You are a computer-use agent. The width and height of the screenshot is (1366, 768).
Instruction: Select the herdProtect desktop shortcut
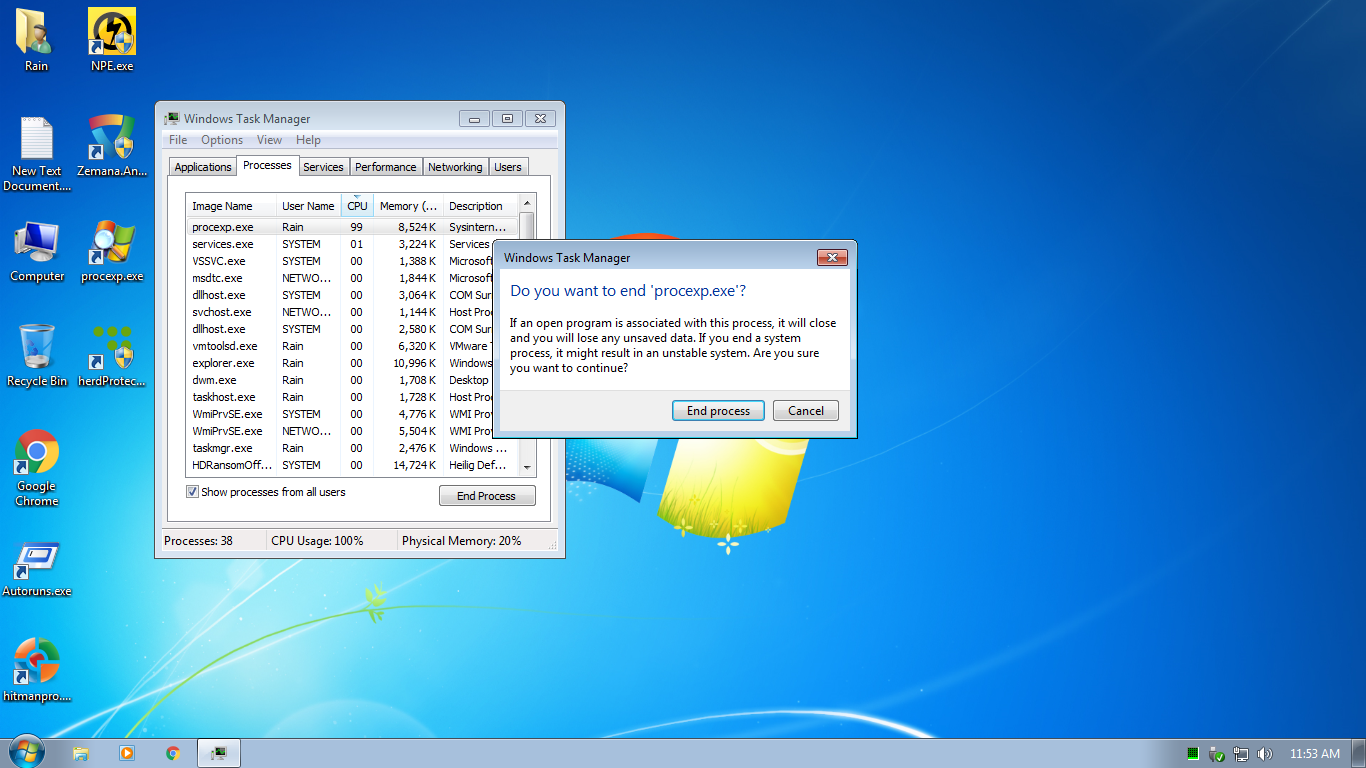112,355
